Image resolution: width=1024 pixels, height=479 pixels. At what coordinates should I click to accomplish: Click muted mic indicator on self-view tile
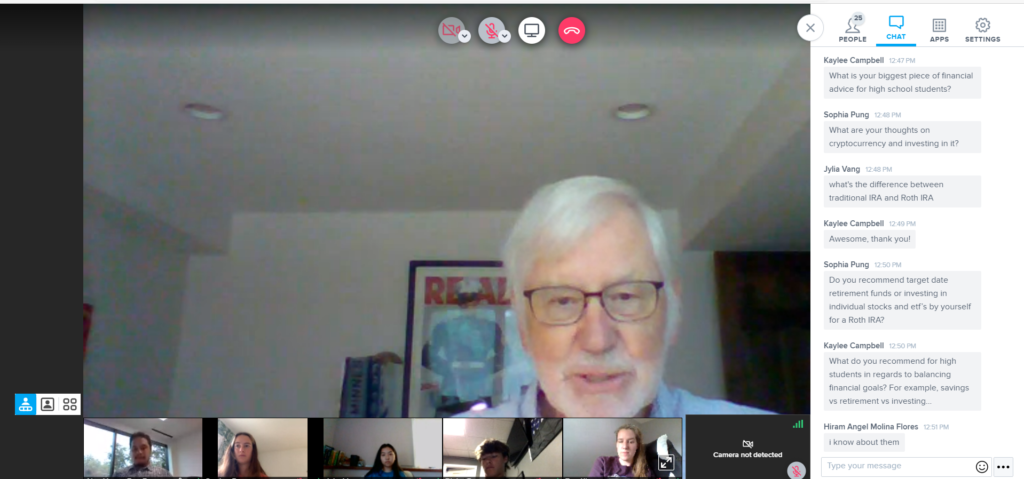[796, 469]
